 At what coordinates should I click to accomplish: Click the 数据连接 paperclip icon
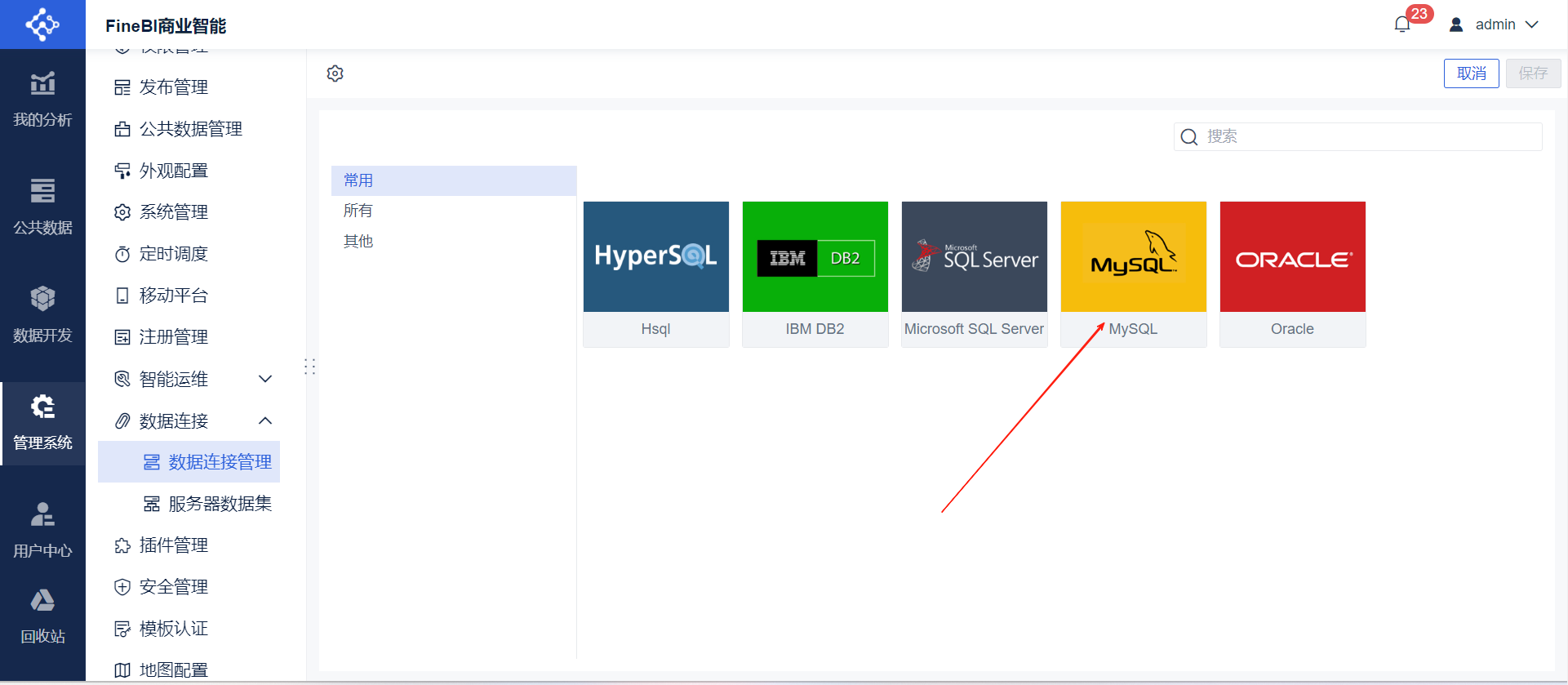pos(122,420)
